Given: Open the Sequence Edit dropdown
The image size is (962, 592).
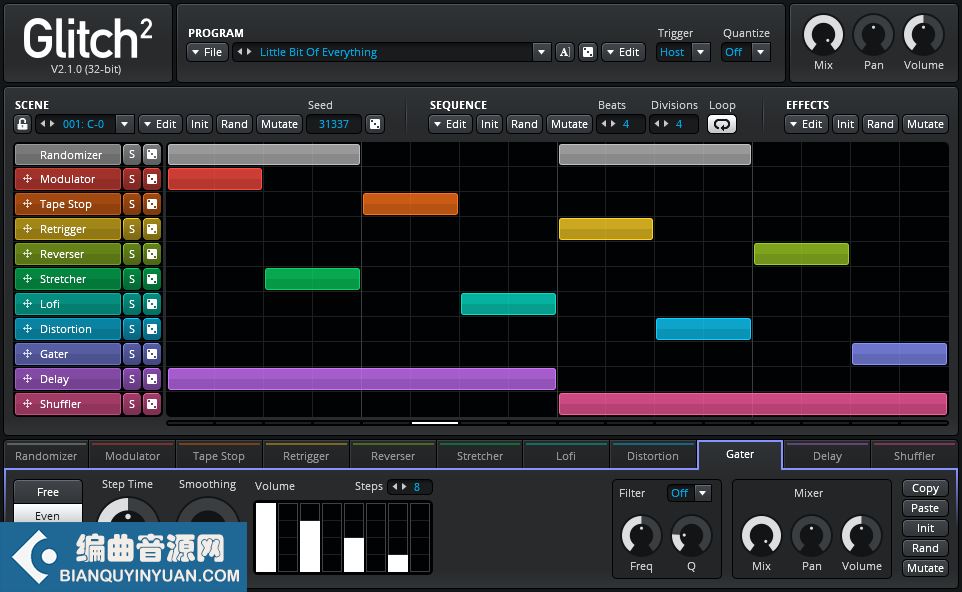Looking at the screenshot, I should click(x=450, y=124).
